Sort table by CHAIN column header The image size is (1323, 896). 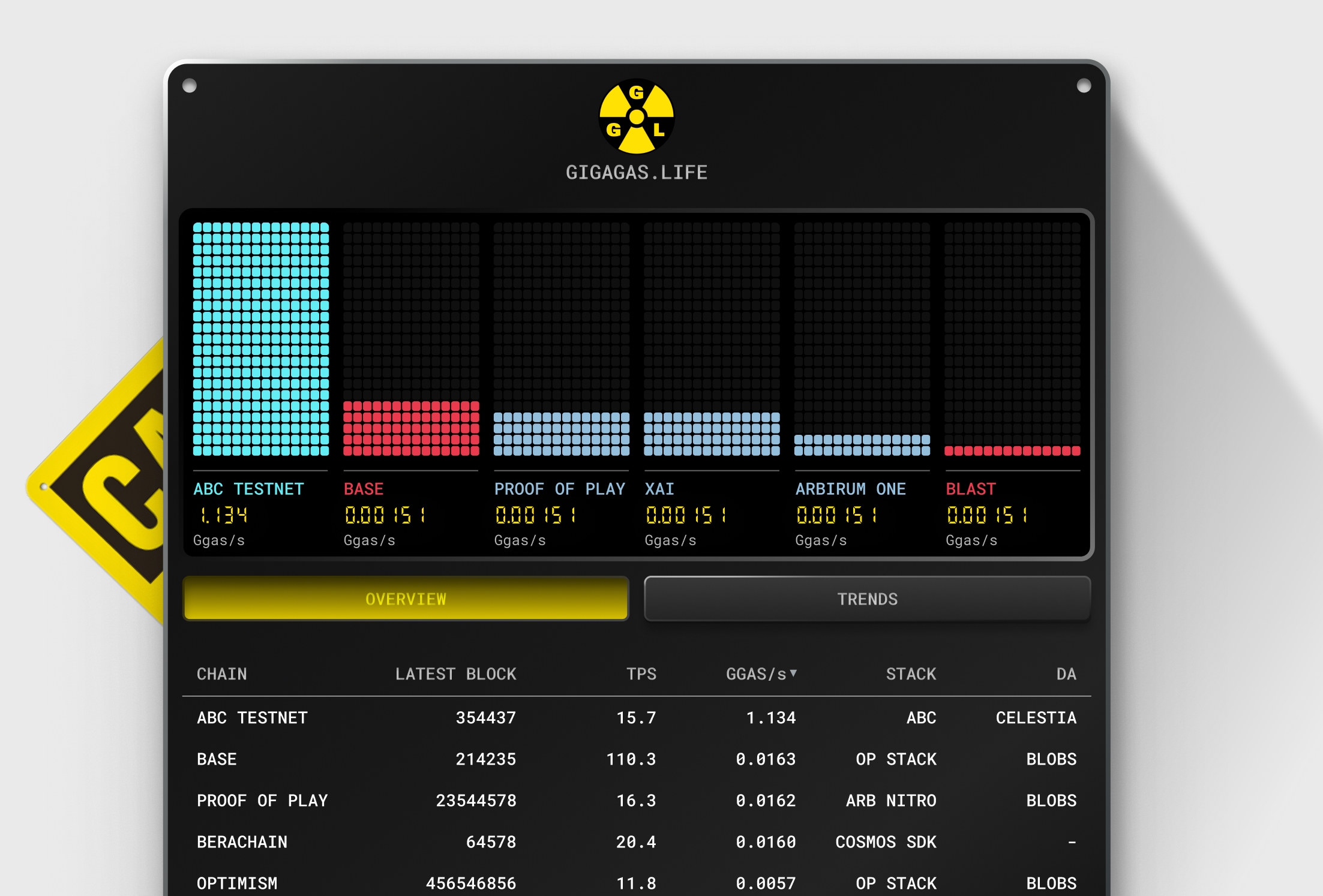[x=222, y=674]
